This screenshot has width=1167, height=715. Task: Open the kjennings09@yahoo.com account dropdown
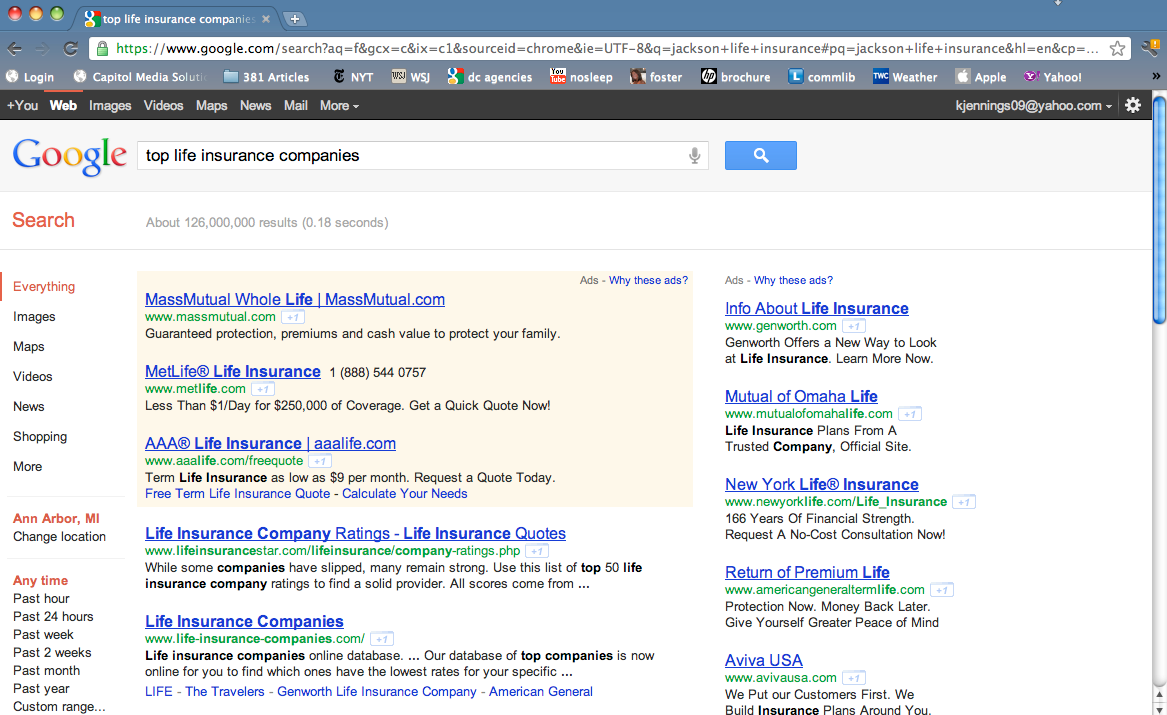[x=1034, y=106]
